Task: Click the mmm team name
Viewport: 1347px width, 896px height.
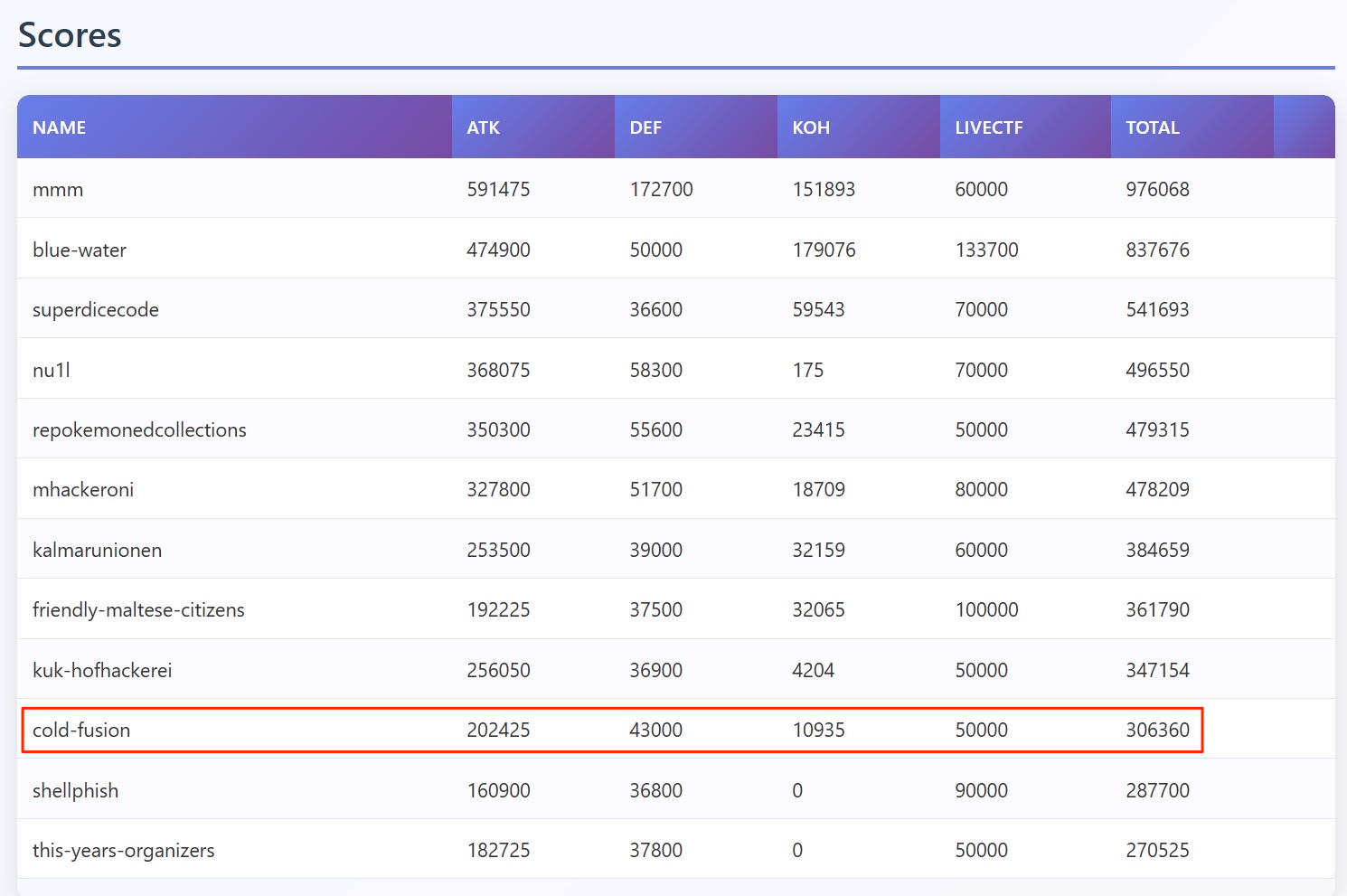Action: tap(58, 190)
